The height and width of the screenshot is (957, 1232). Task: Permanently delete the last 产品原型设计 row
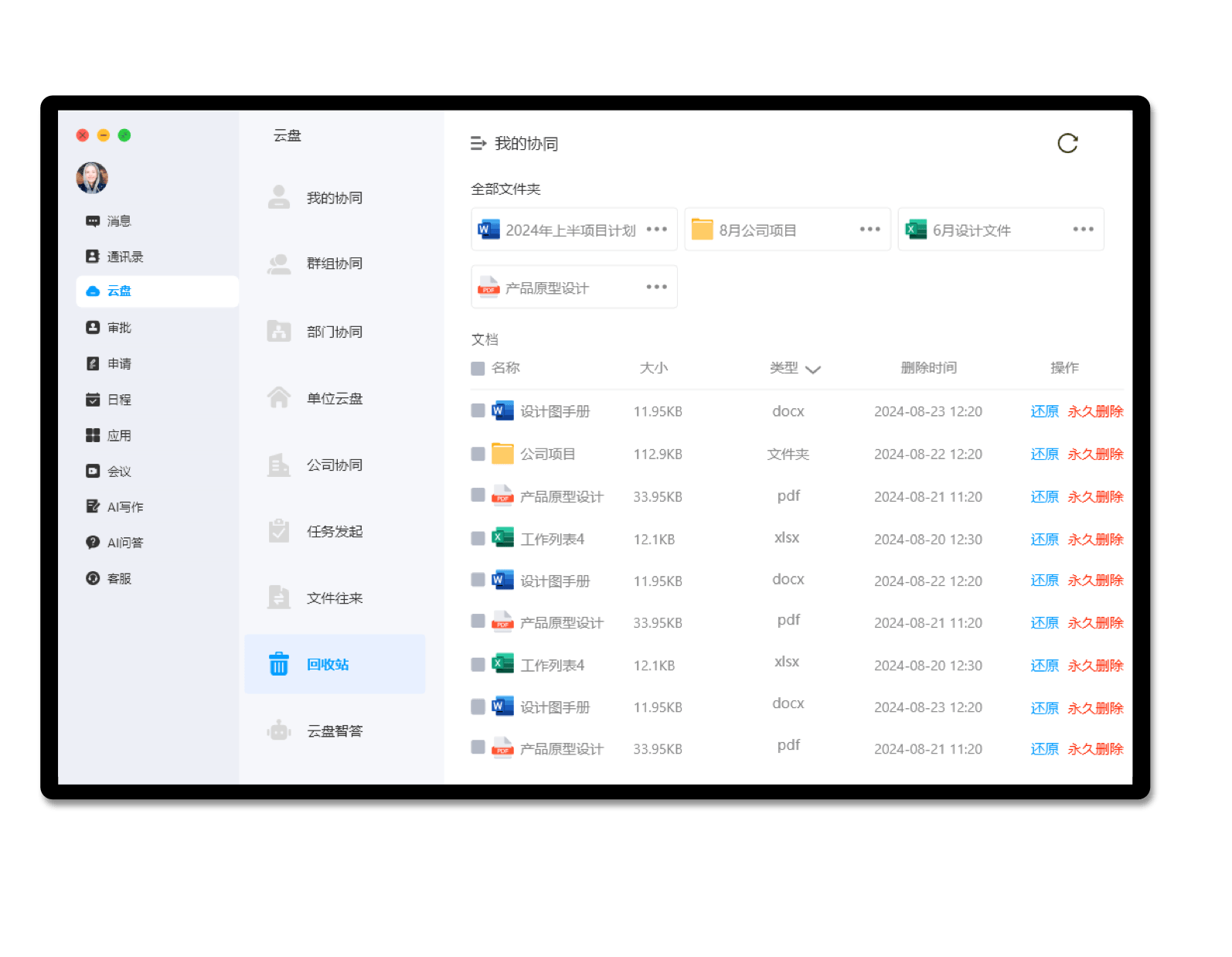(x=1095, y=748)
